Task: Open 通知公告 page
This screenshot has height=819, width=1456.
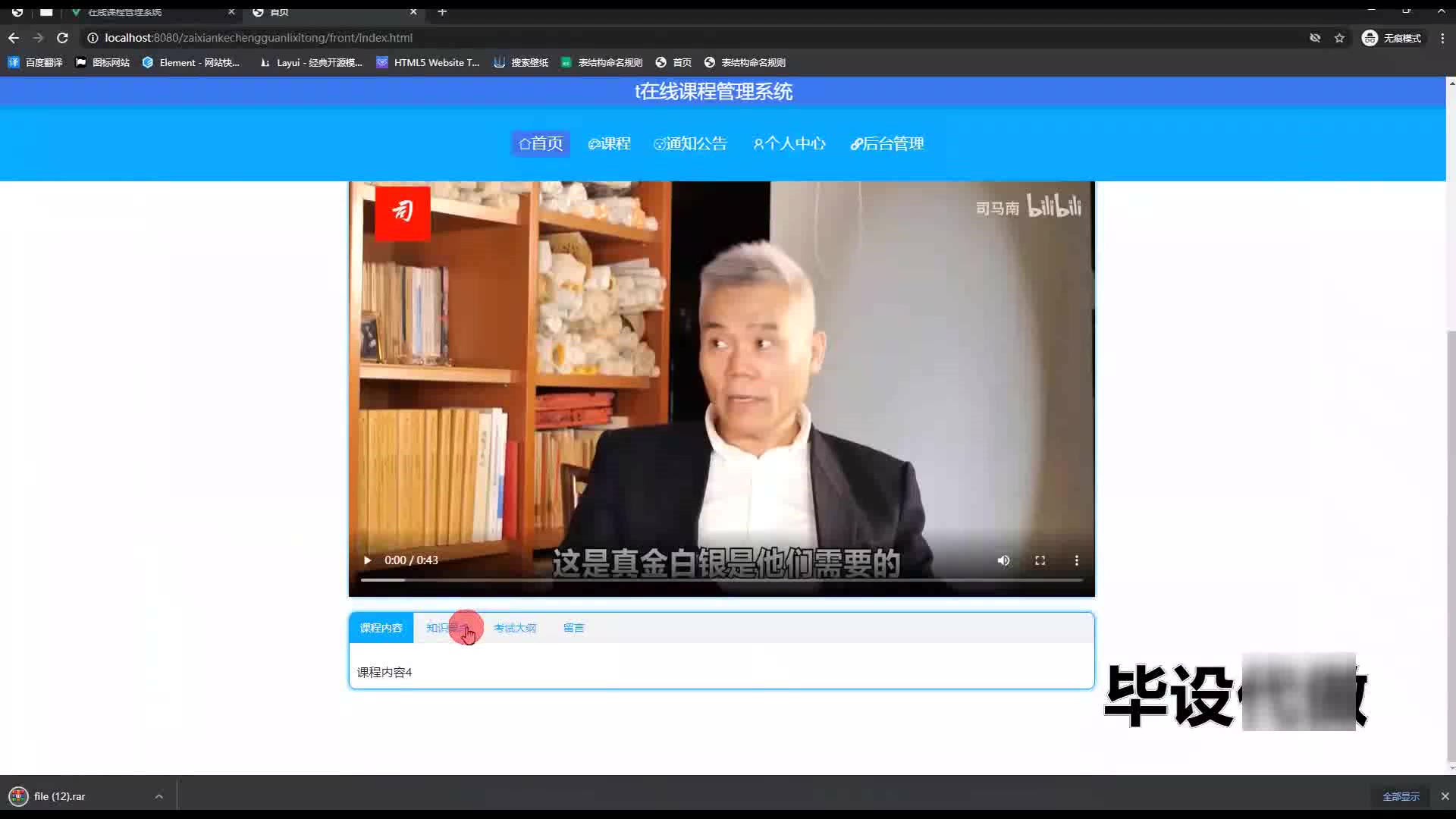Action: pos(690,143)
